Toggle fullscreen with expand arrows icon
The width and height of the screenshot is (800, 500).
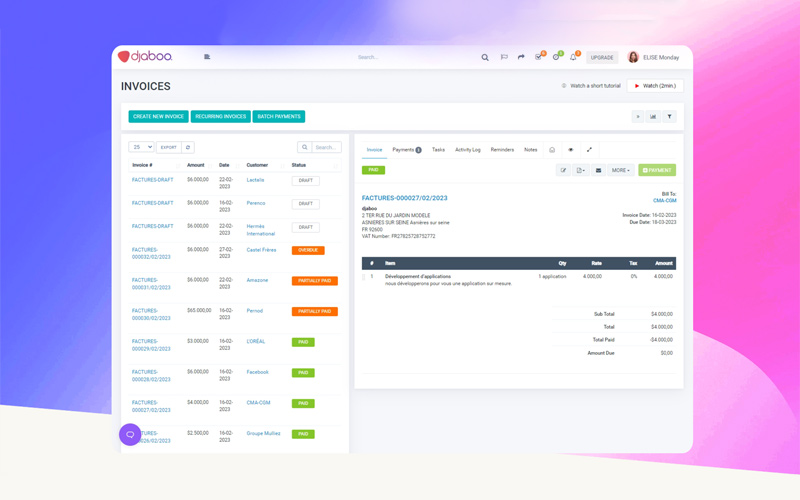pos(589,150)
